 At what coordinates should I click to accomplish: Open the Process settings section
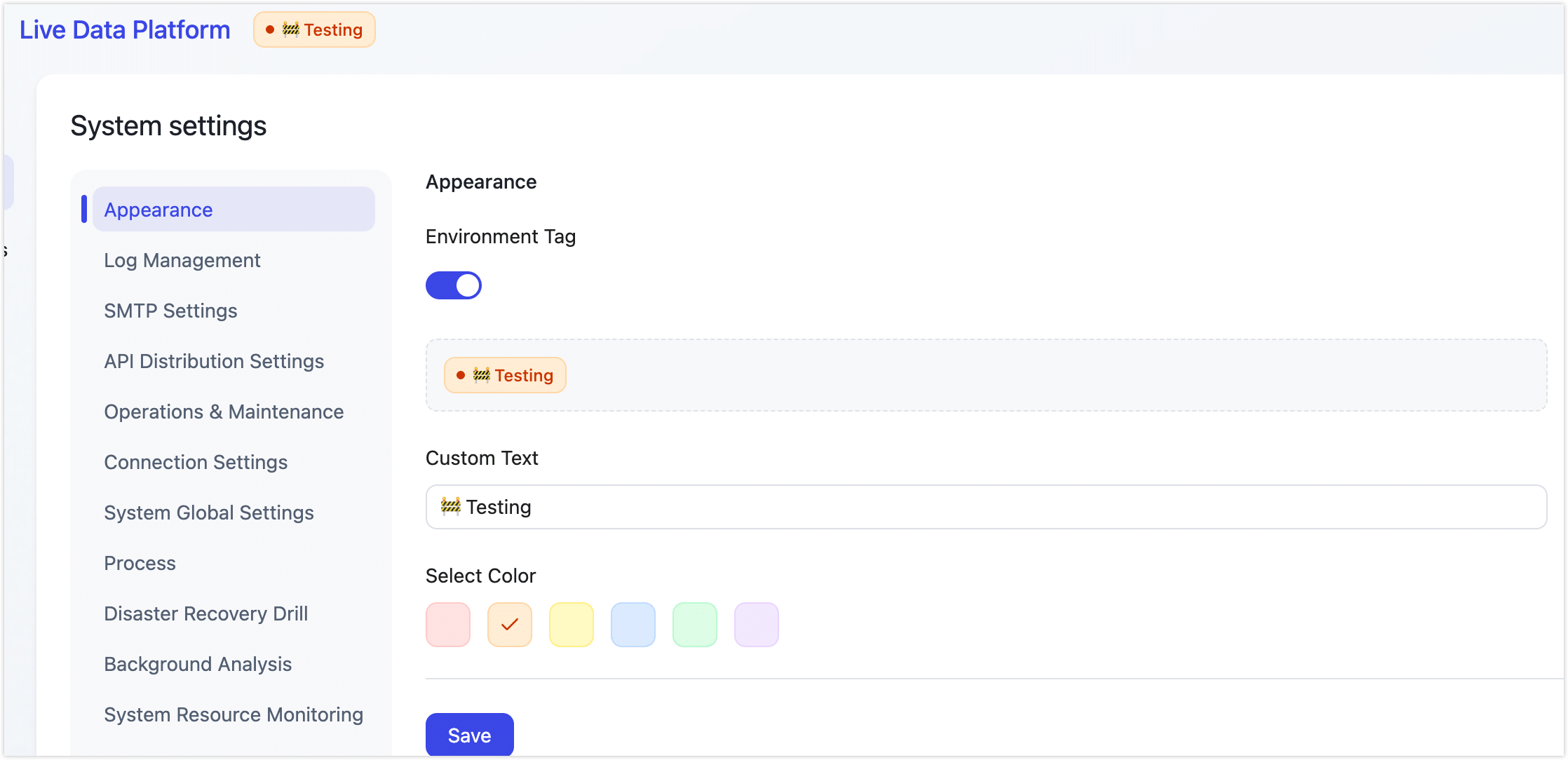140,563
